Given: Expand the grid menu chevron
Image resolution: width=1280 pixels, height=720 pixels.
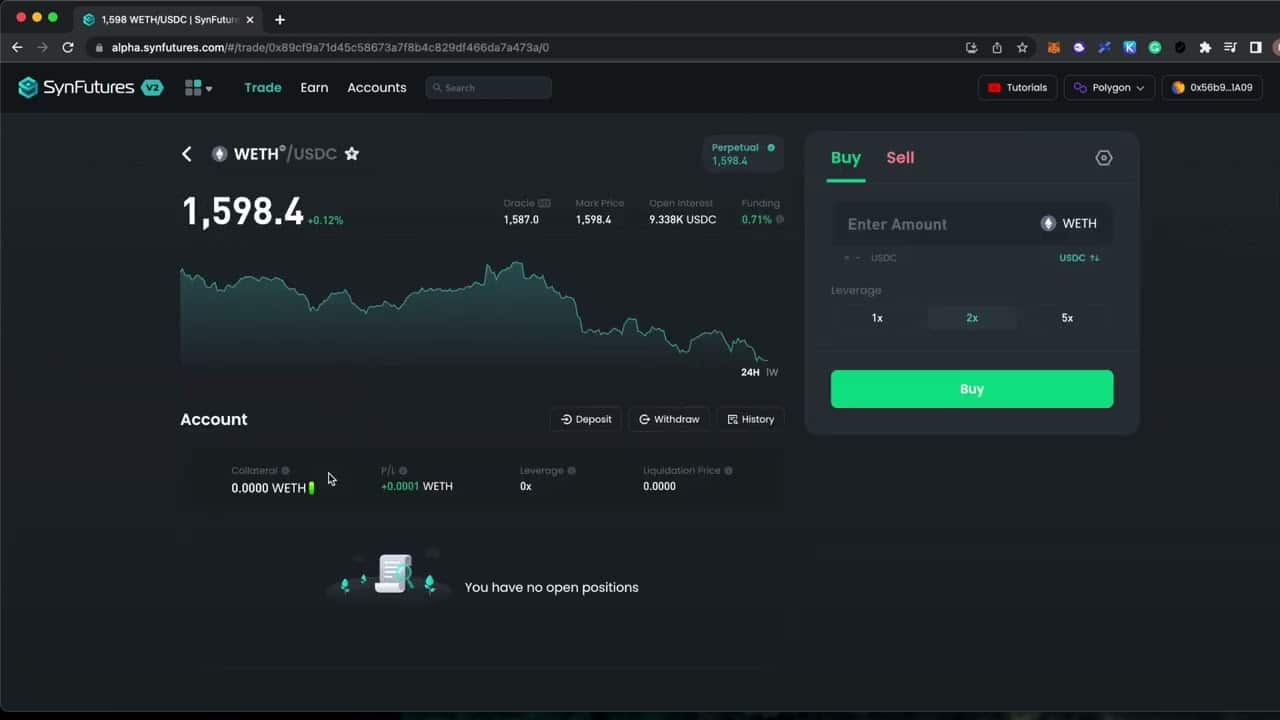Looking at the screenshot, I should point(209,87).
